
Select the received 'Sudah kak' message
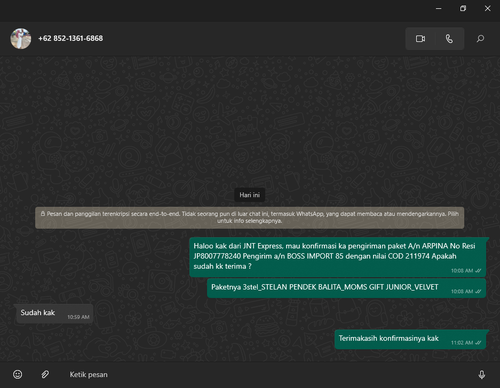click(x=55, y=313)
